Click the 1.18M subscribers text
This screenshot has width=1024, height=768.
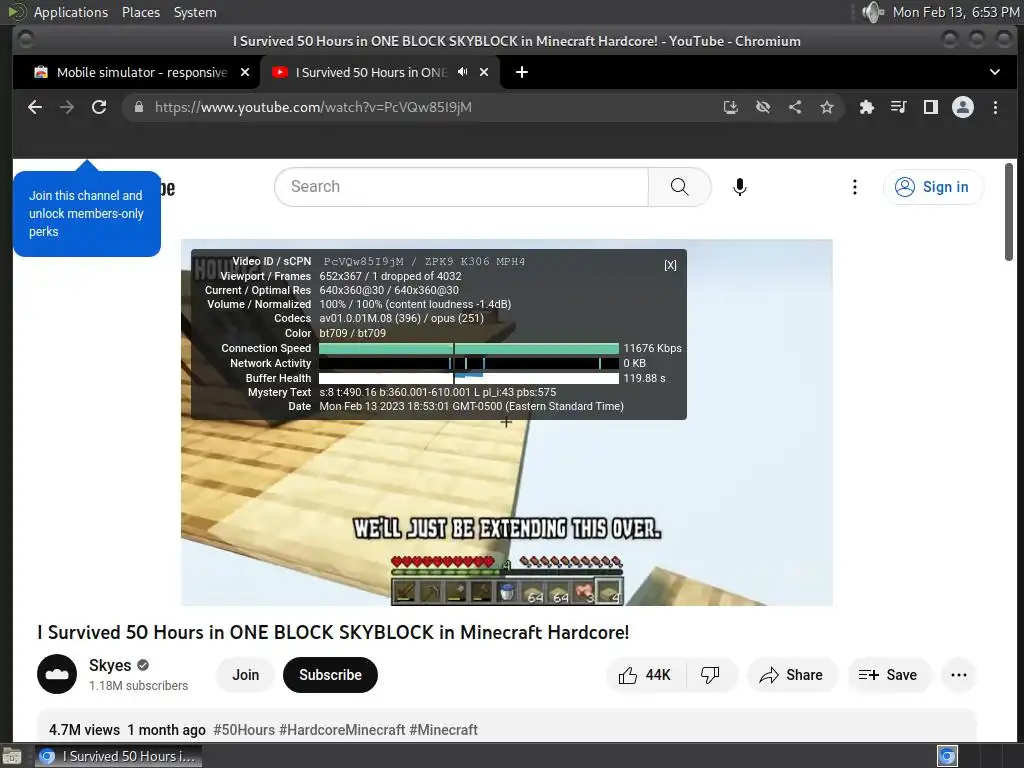(x=138, y=686)
